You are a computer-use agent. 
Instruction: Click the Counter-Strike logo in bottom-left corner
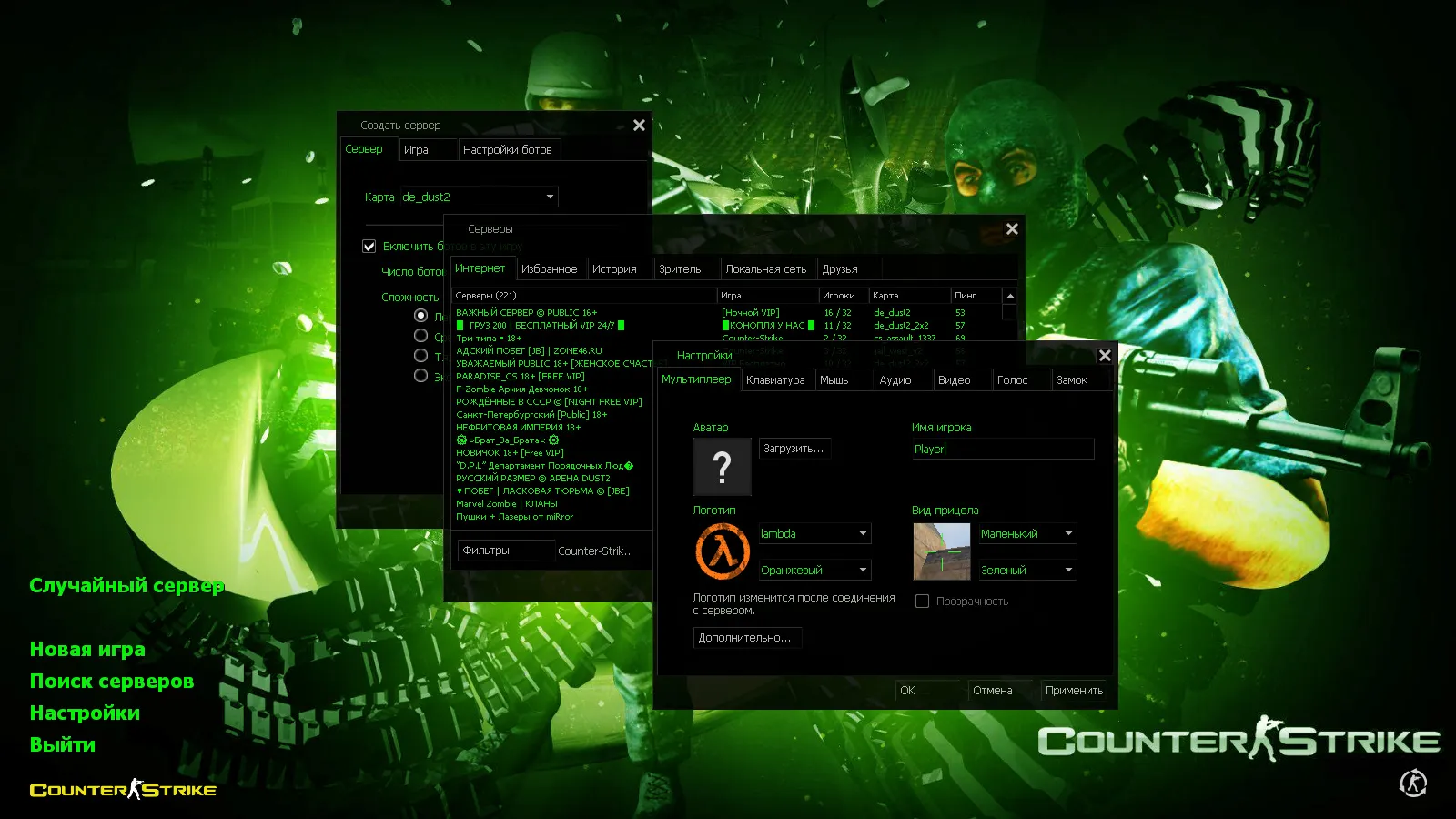pos(123,789)
